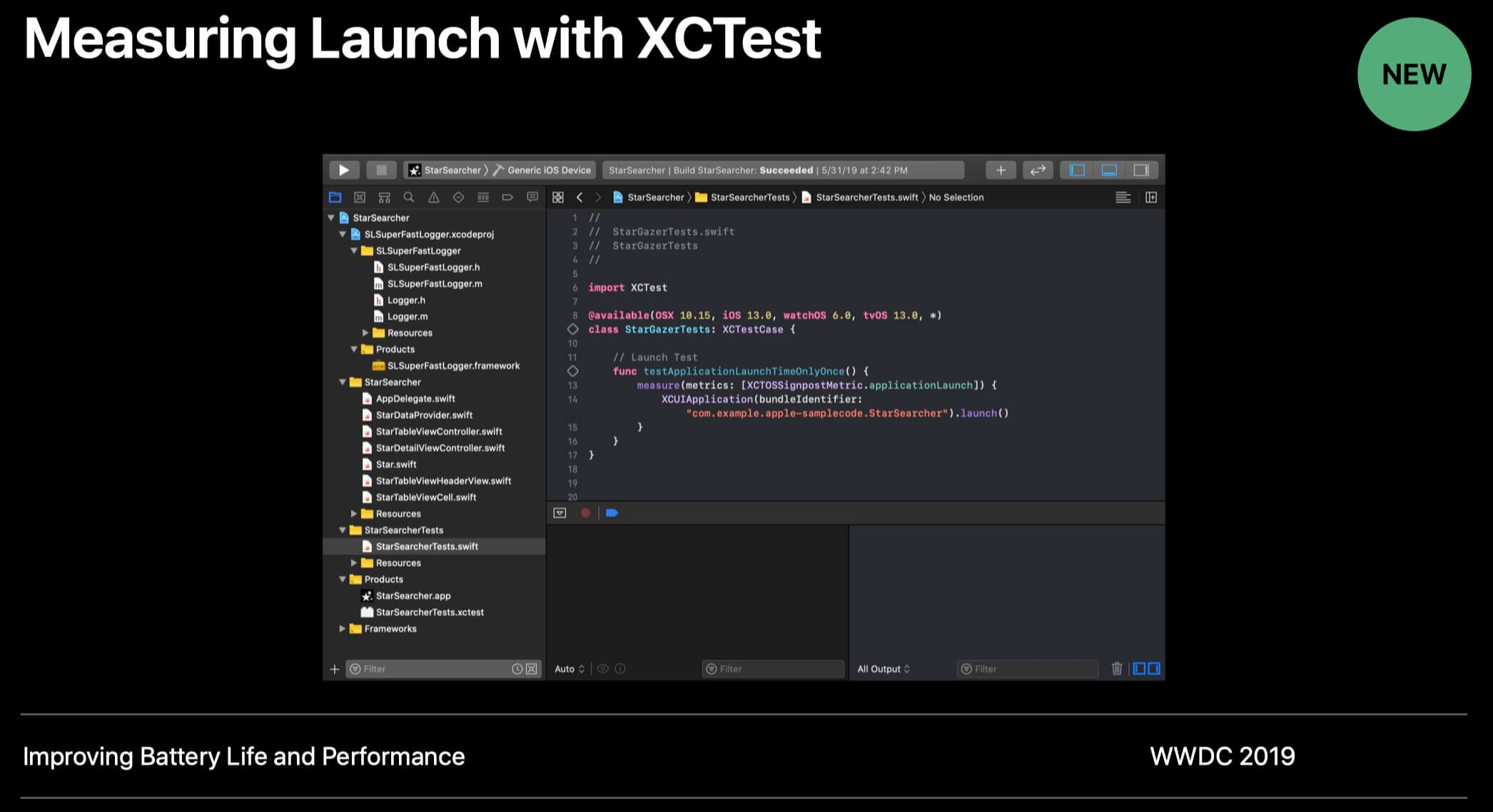
Task: Clear the console with the trash icon
Action: [x=1117, y=669]
